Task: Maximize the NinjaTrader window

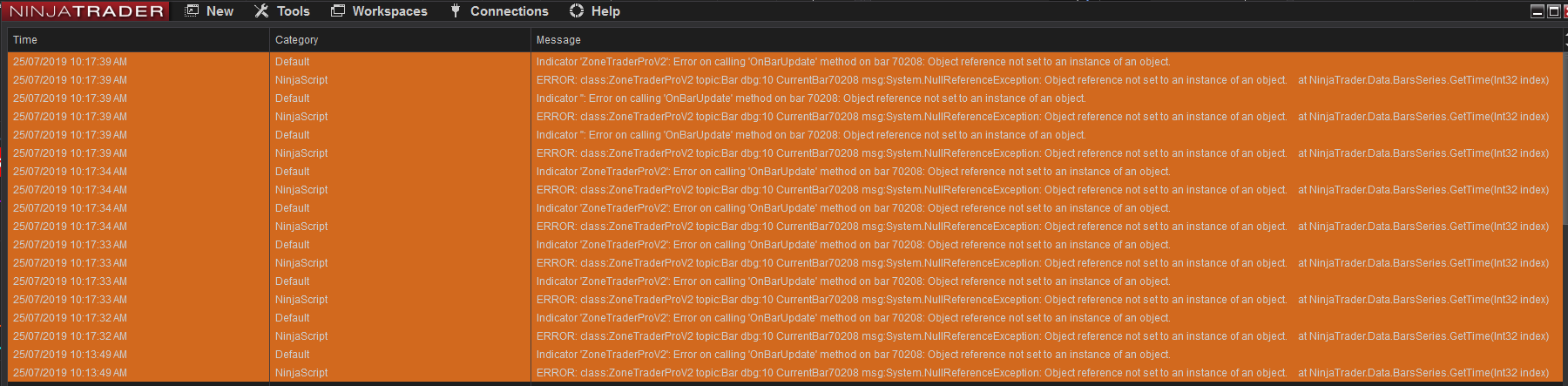Action: pos(1553,11)
